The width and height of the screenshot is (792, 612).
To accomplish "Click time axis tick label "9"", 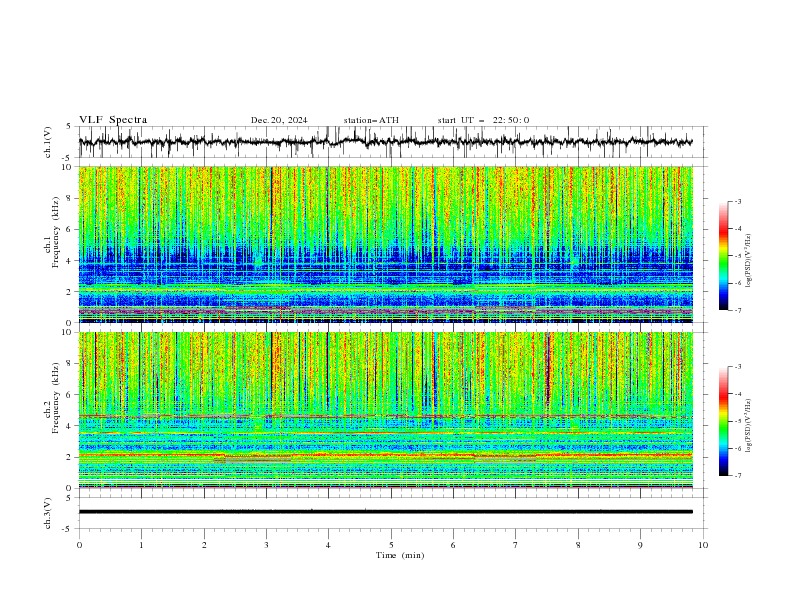I will click(640, 545).
